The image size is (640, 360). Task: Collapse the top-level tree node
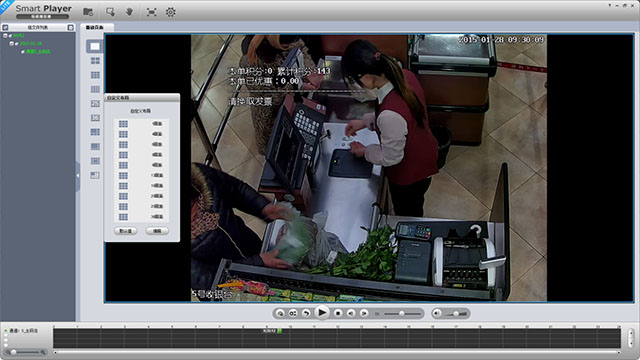(x=5, y=36)
